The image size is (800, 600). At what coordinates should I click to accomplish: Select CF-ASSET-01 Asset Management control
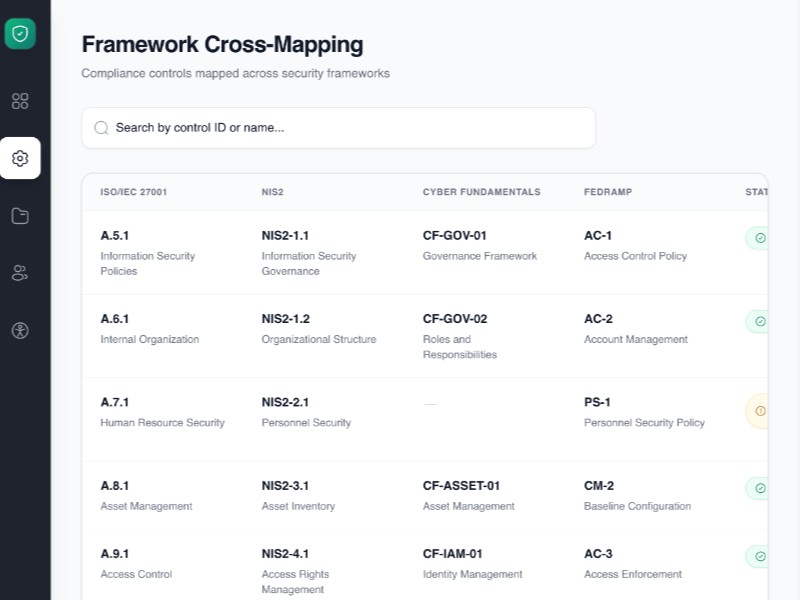(x=468, y=495)
